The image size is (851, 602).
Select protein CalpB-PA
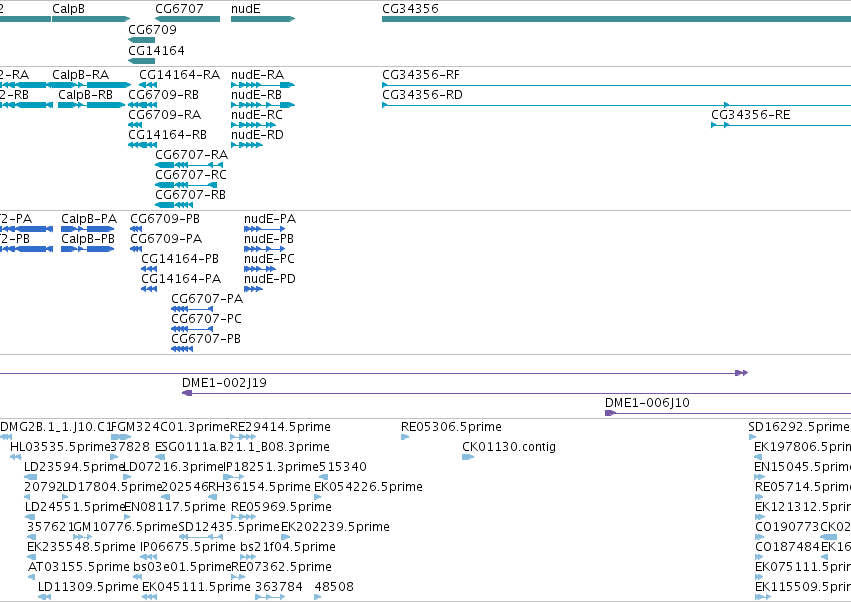(x=87, y=229)
